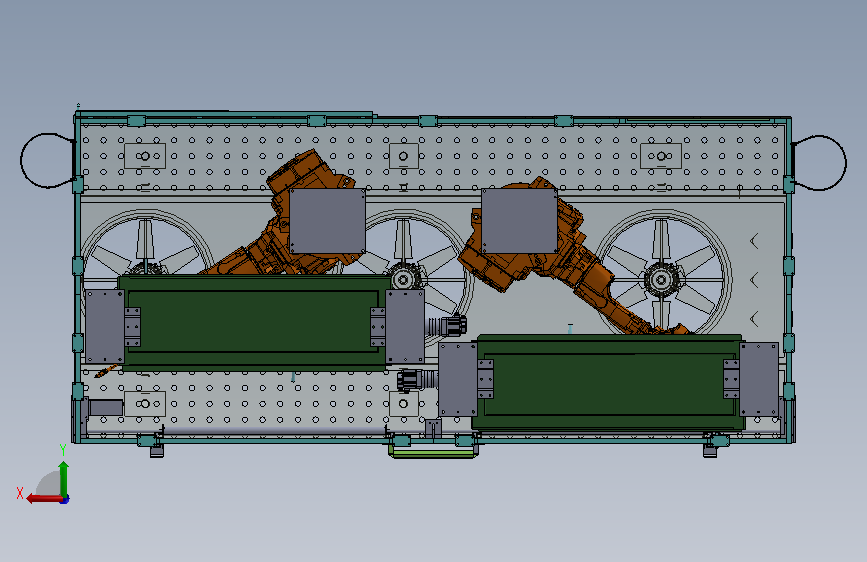The width and height of the screenshot is (867, 562).
Task: Click the red X axis arrow of the triad
Action: [44, 499]
